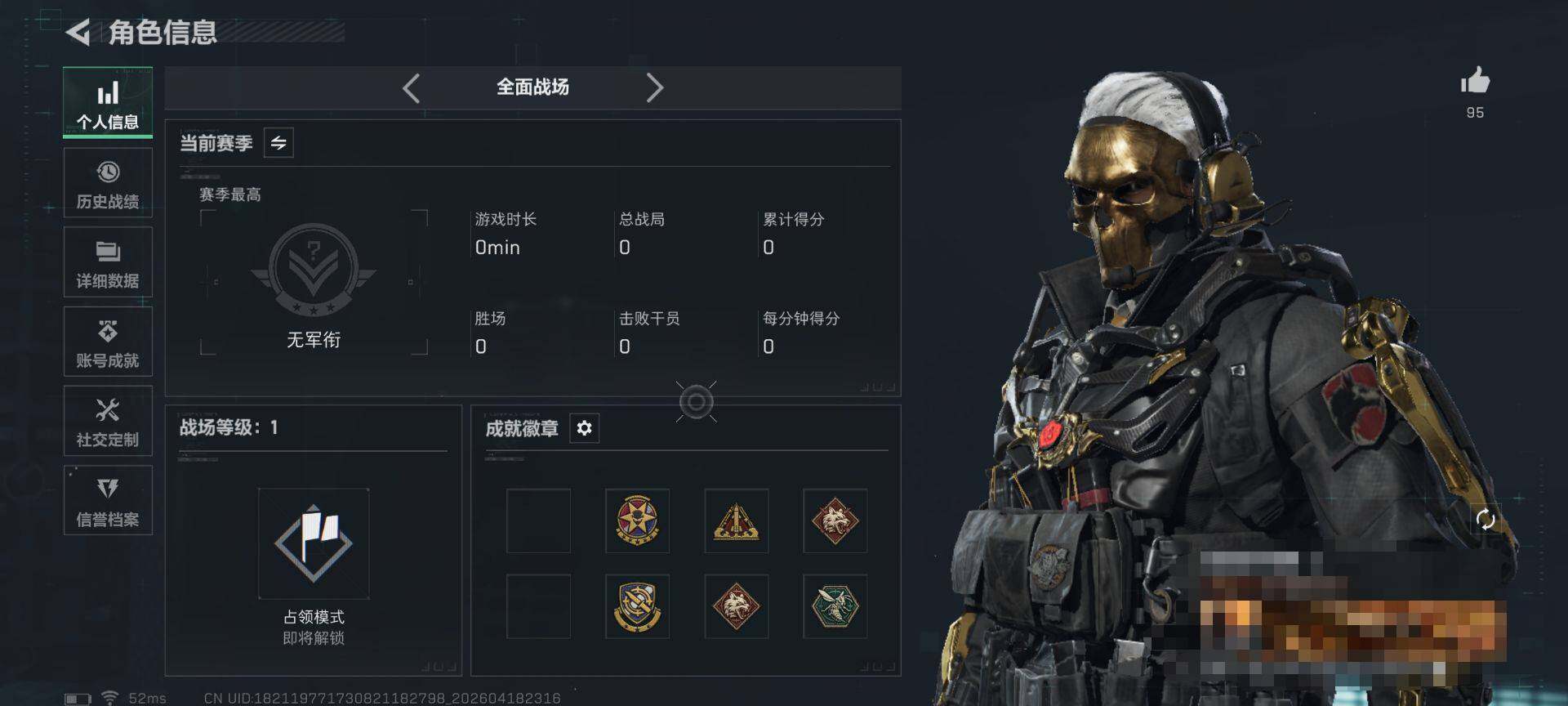This screenshot has width=1568, height=706.
Task: Go back using the arrow beside 角色信息
Action: click(x=78, y=33)
